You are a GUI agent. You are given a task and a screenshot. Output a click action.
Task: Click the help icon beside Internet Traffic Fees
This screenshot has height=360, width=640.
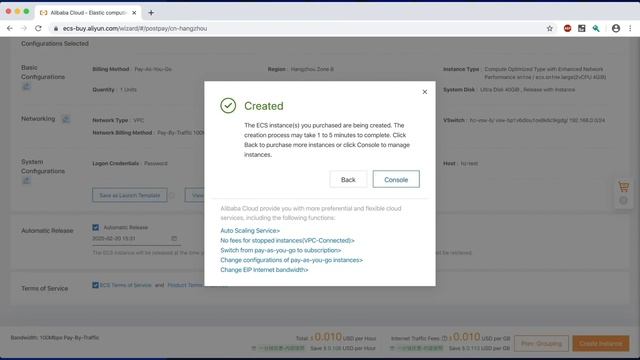(444, 338)
